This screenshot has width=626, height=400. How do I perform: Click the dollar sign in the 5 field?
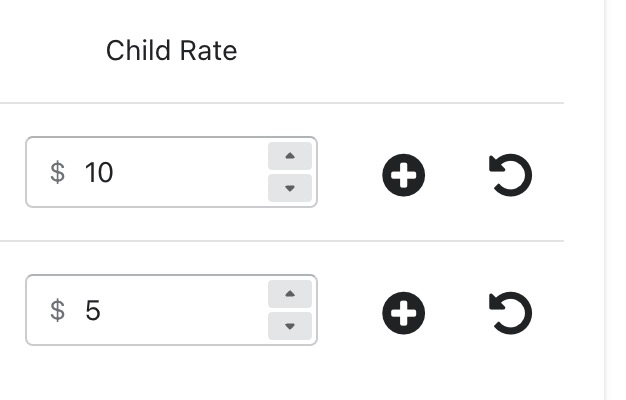(x=57, y=311)
